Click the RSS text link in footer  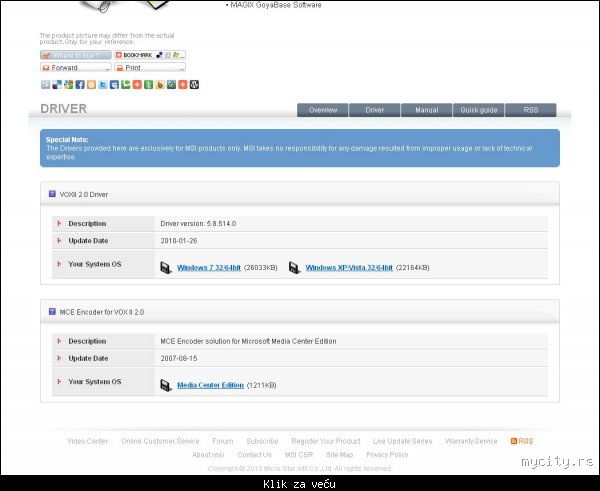point(526,441)
